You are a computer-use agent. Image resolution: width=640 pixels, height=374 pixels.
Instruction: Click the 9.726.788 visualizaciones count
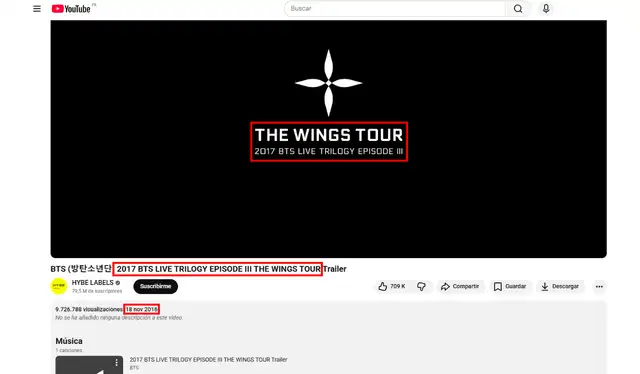[x=89, y=309]
